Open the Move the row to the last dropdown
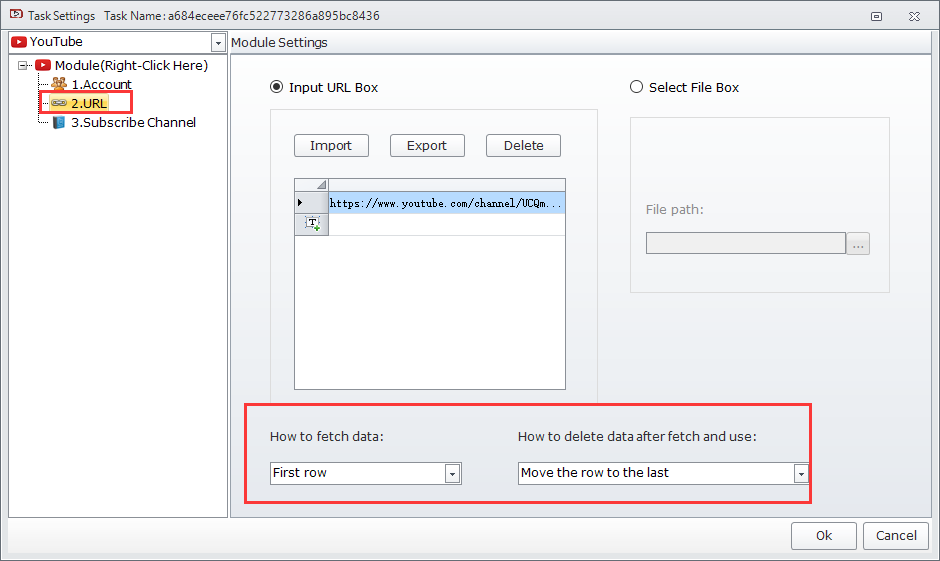The height and width of the screenshot is (561, 940). pyautogui.click(x=800, y=473)
